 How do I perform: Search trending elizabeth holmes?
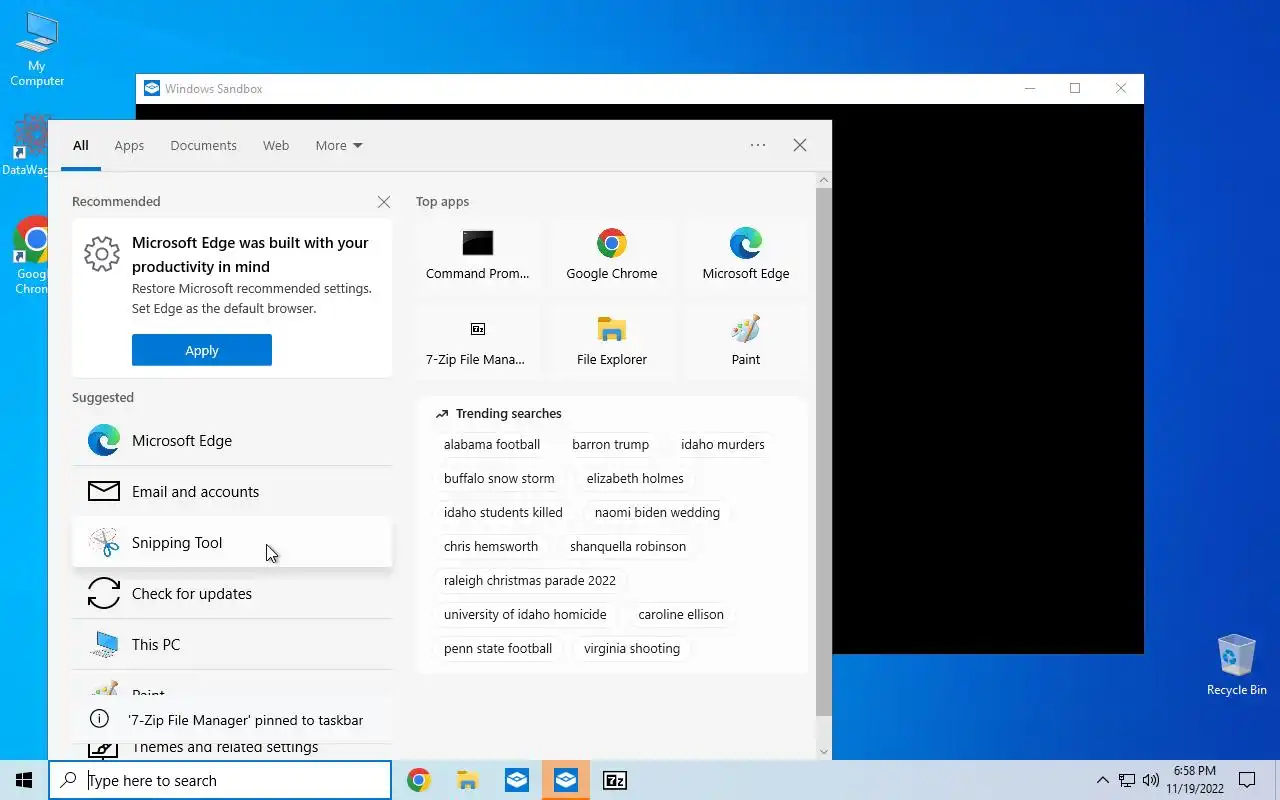(x=635, y=478)
